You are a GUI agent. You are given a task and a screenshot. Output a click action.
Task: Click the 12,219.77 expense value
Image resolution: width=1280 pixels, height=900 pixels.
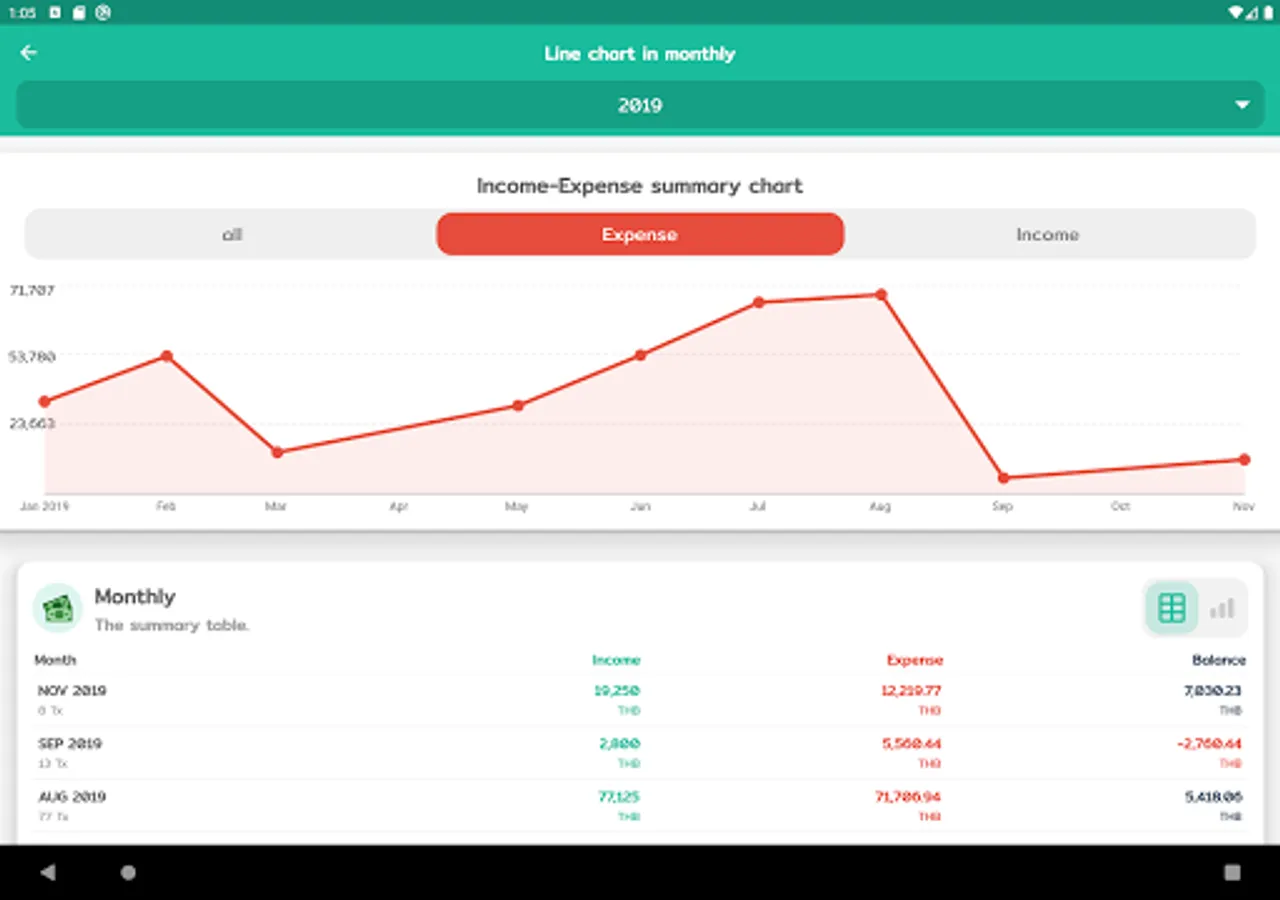[x=911, y=691]
